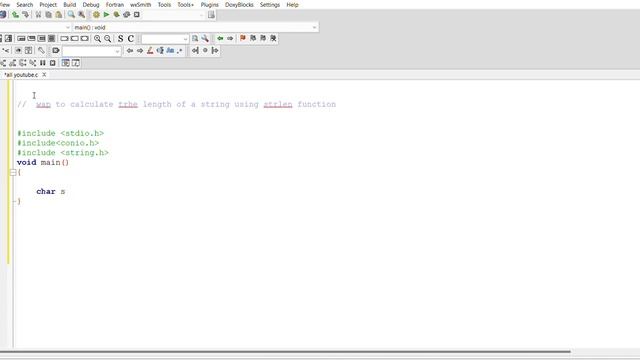
Task: Click the Paste clipboard icon
Action: pos(59,15)
